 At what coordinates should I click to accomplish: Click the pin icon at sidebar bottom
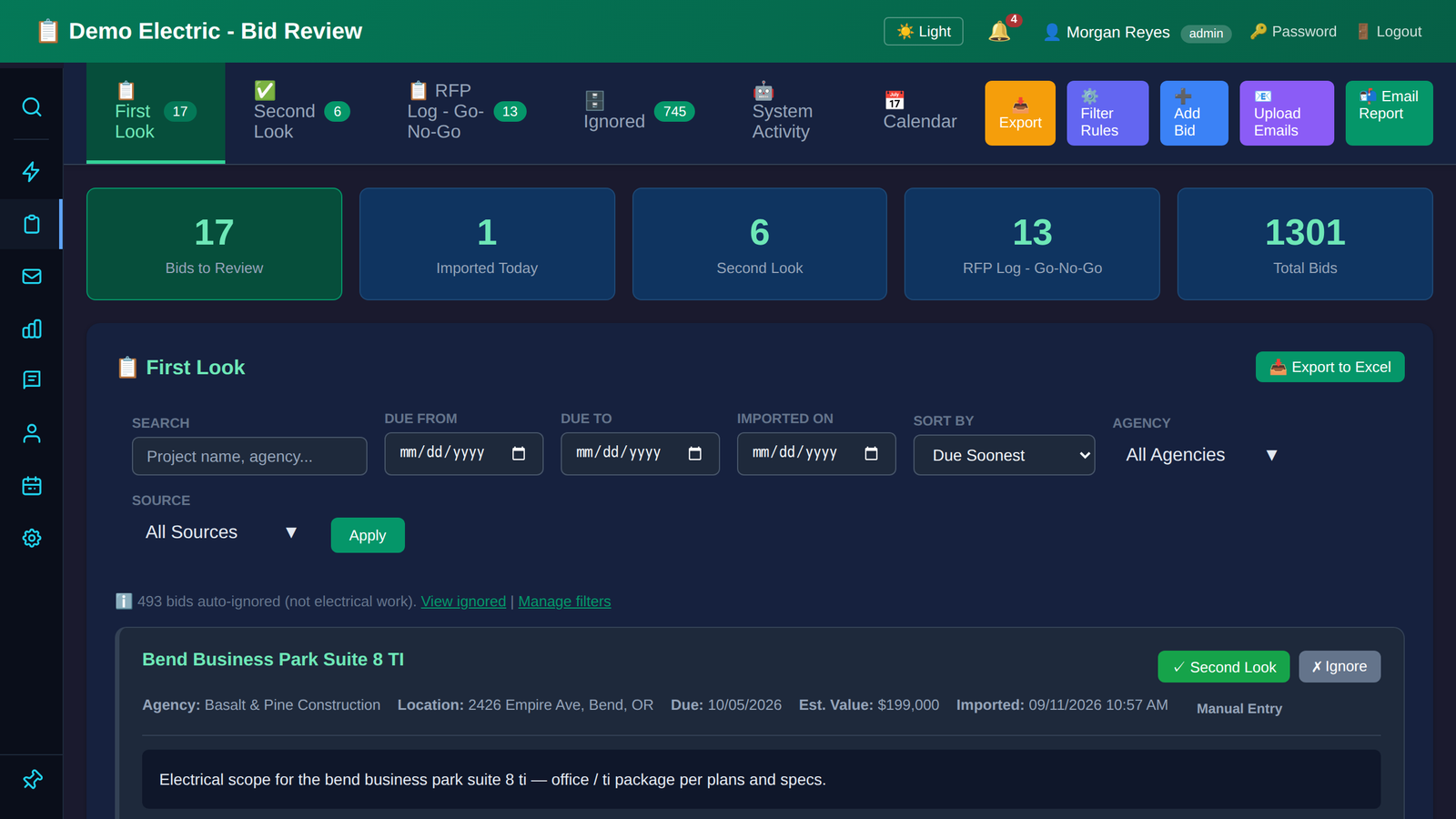pos(32,780)
